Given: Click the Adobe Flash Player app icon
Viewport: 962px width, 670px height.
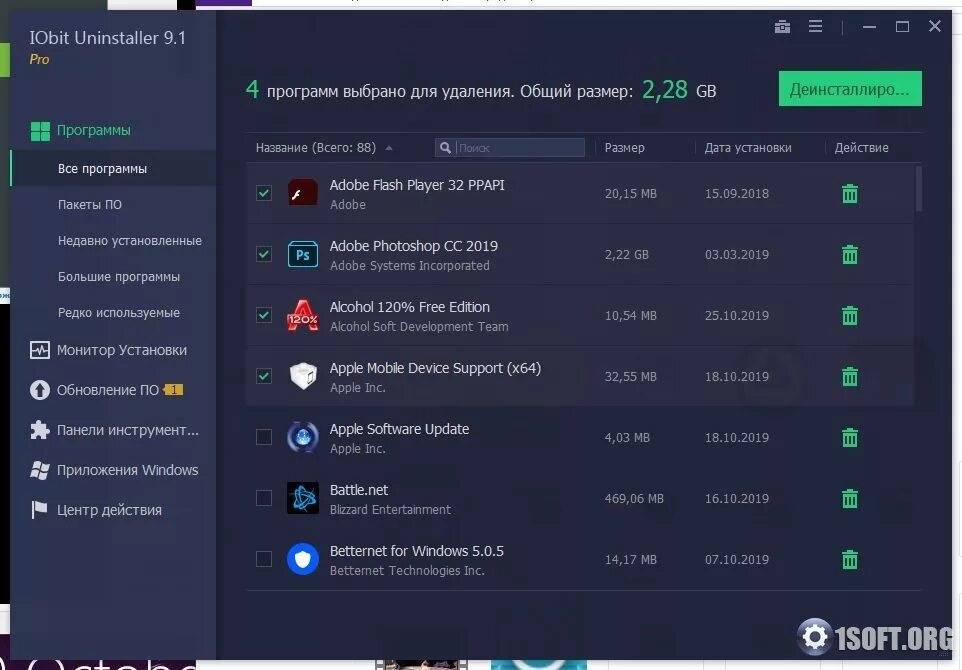Looking at the screenshot, I should [x=303, y=193].
